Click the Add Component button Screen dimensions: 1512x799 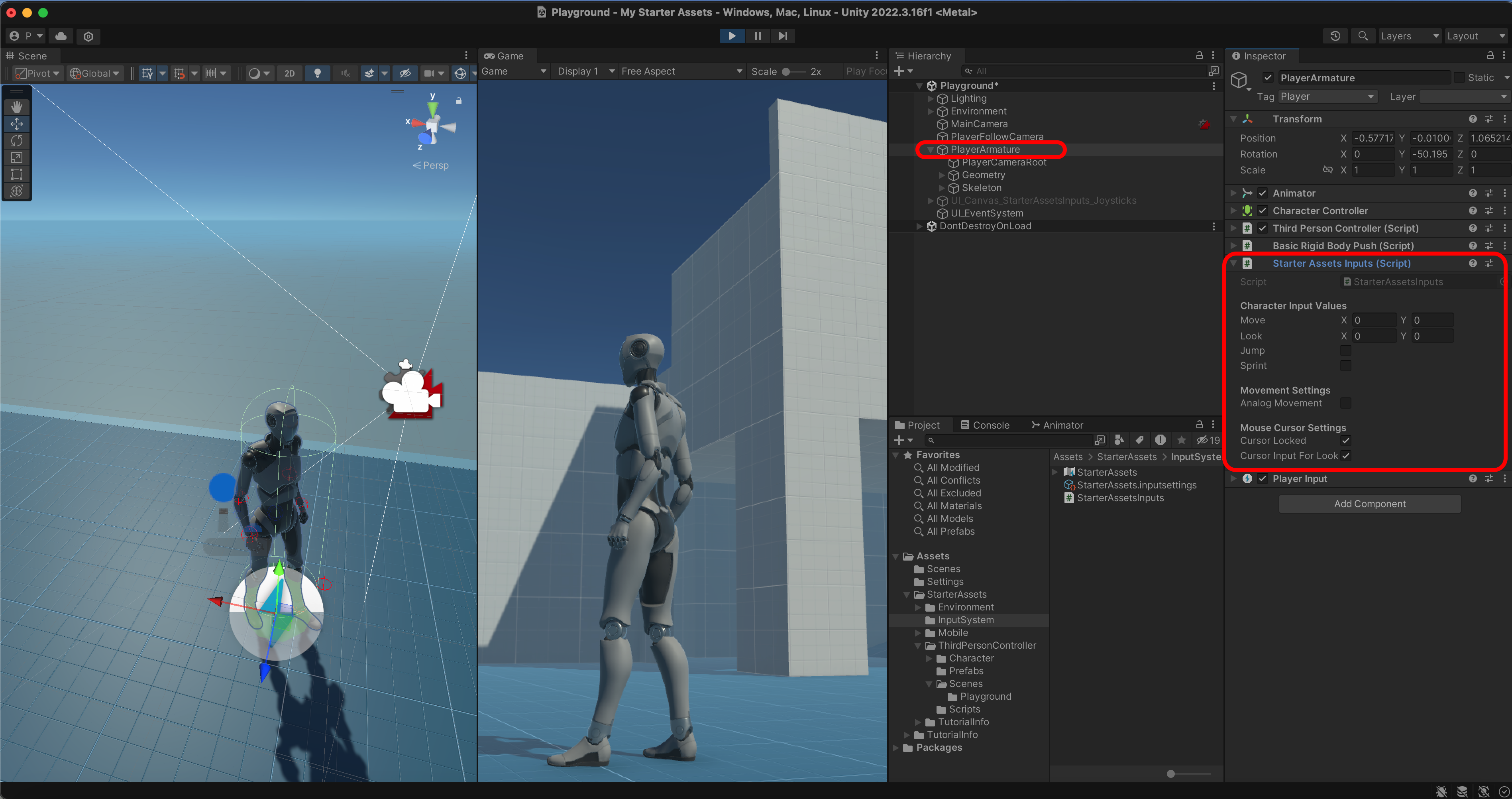[x=1369, y=504]
